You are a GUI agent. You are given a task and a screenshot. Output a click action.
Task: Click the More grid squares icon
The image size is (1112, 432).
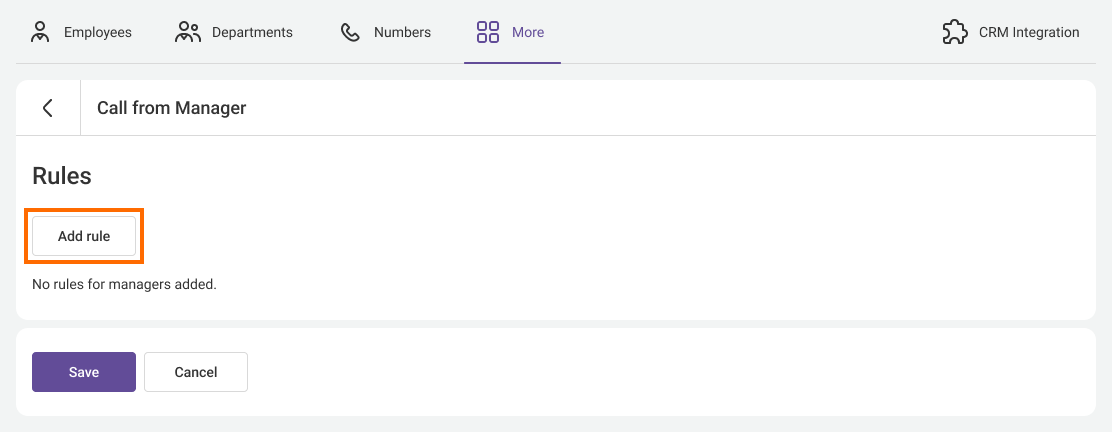coord(488,32)
